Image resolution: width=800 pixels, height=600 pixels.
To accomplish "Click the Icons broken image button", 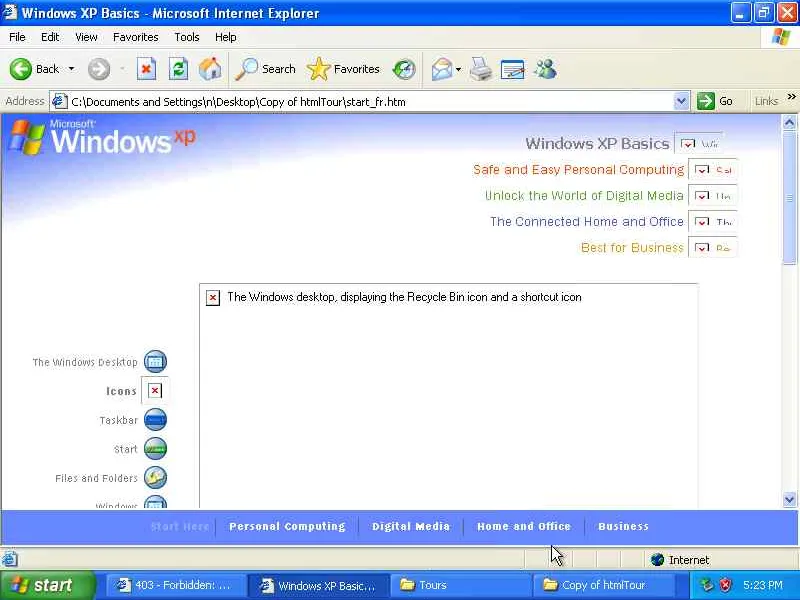I will 155,391.
